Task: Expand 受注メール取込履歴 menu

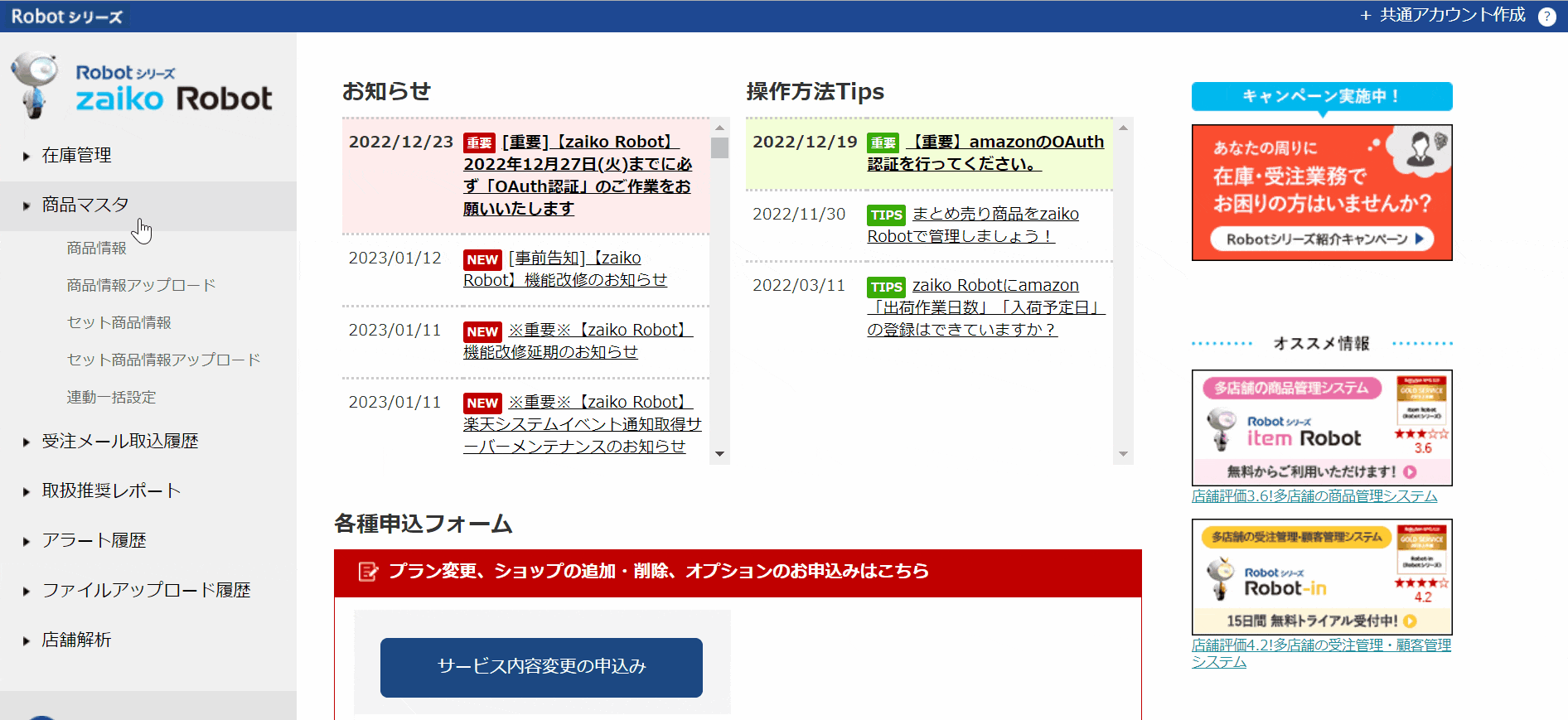Action: (x=148, y=441)
